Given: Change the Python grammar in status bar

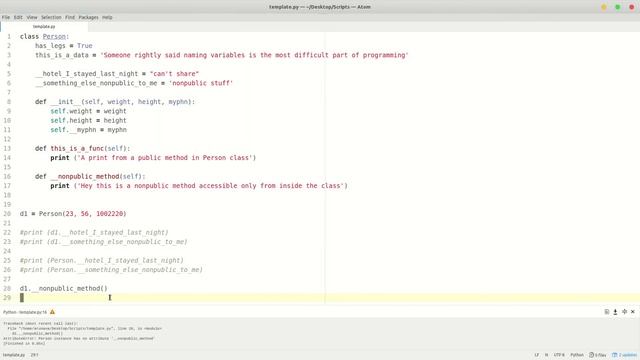Looking at the screenshot, I should 577,355.
